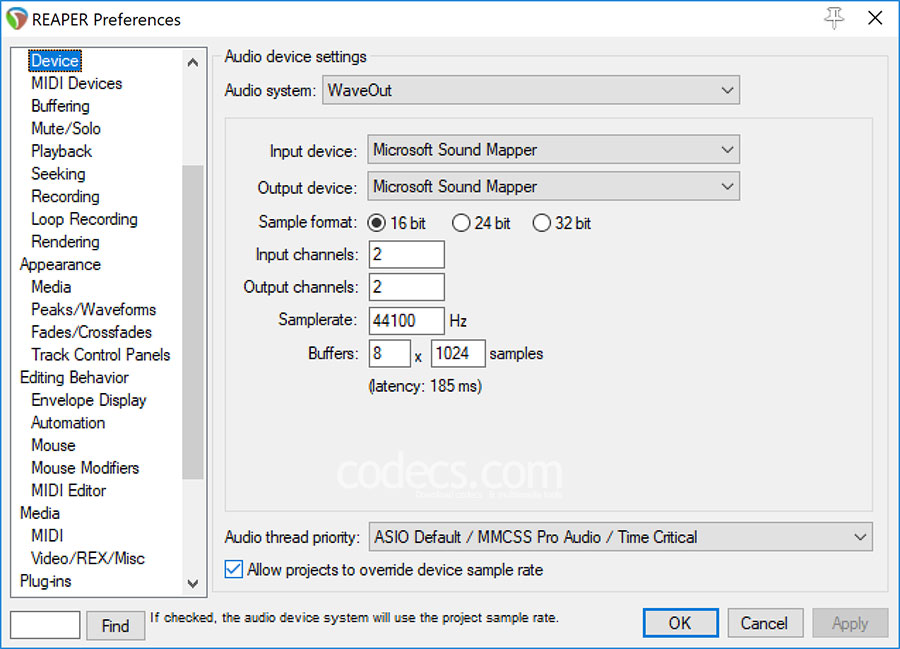This screenshot has height=649, width=900.
Task: Click the buffer size field showing 1024
Action: pos(458,353)
